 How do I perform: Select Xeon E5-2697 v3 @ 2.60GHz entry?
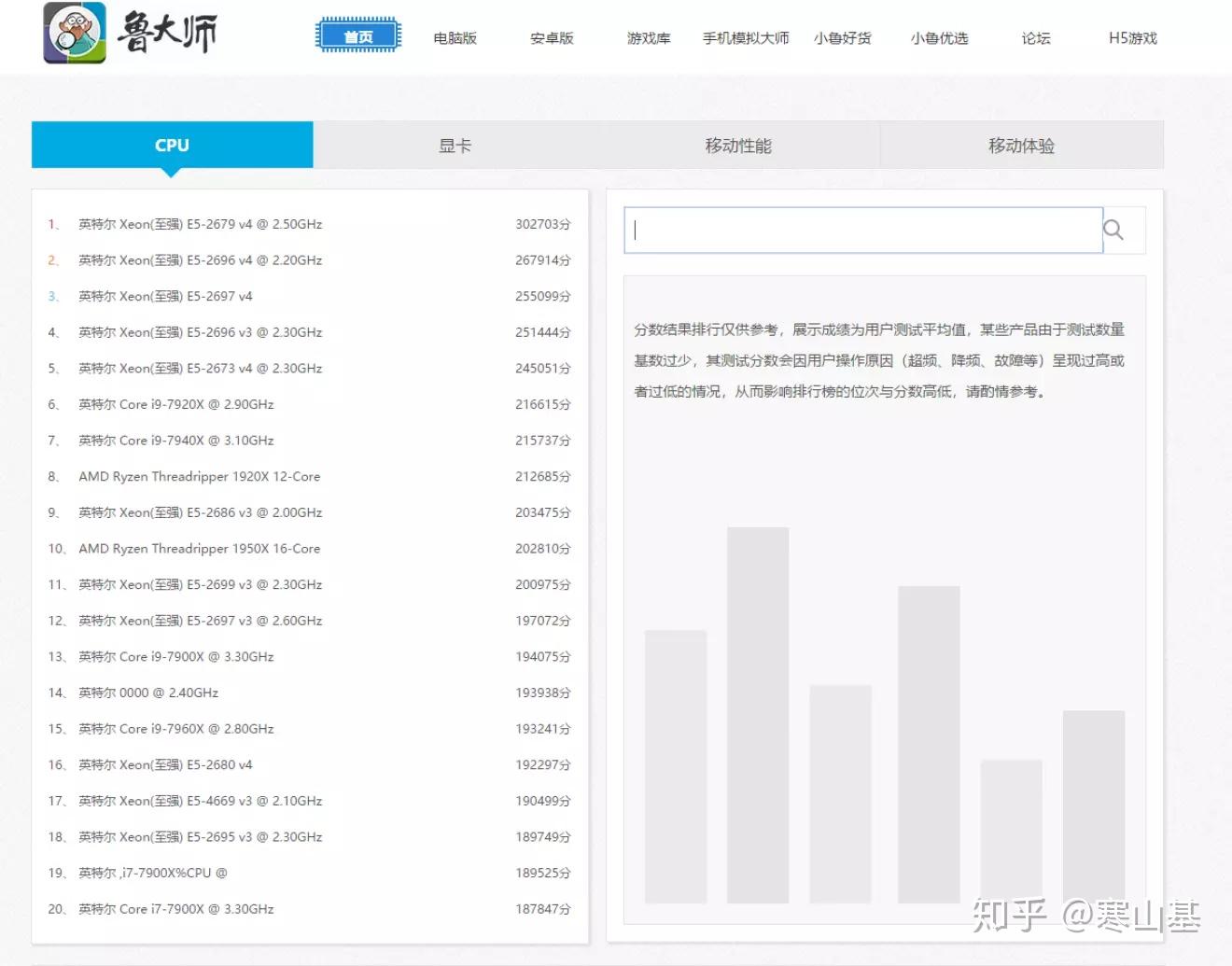point(309,621)
